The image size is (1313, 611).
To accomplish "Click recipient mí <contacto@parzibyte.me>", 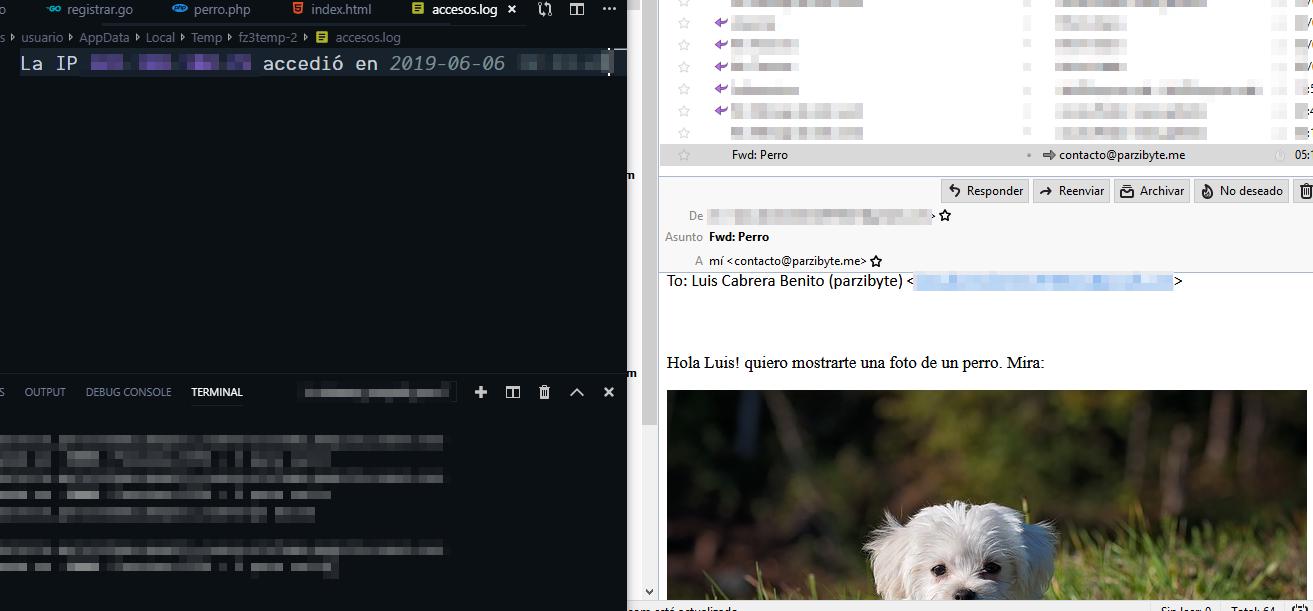I will [788, 261].
